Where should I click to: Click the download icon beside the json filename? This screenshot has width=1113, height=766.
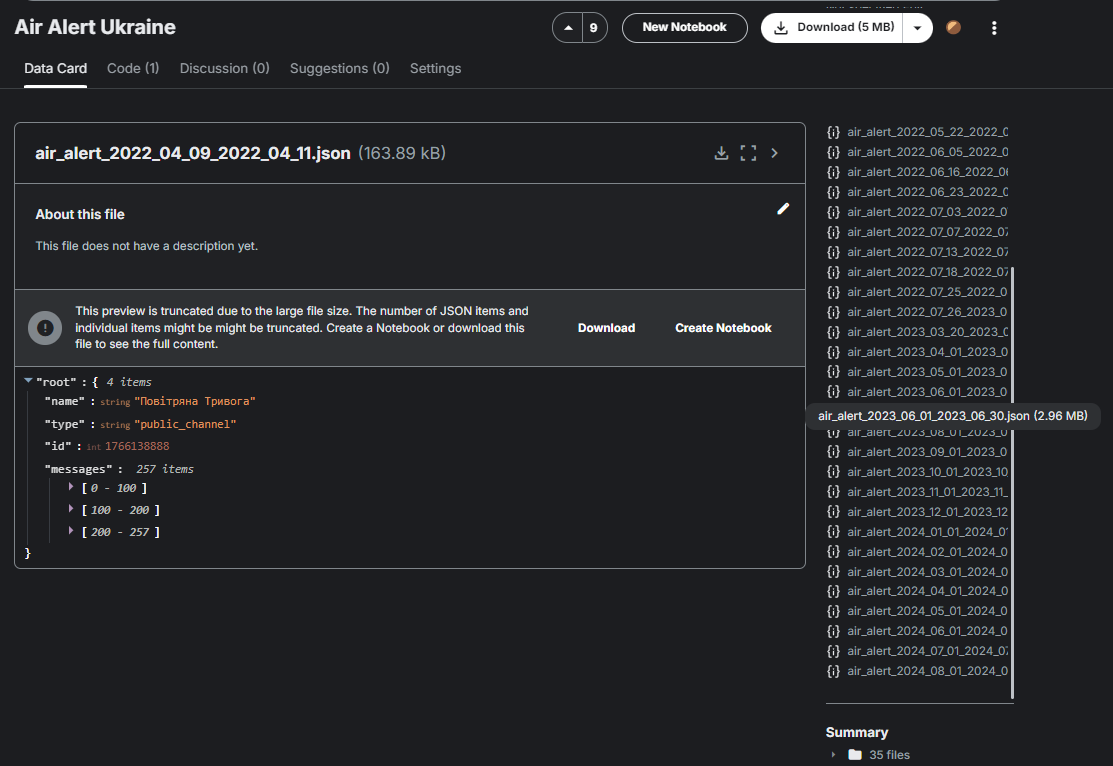tap(721, 153)
